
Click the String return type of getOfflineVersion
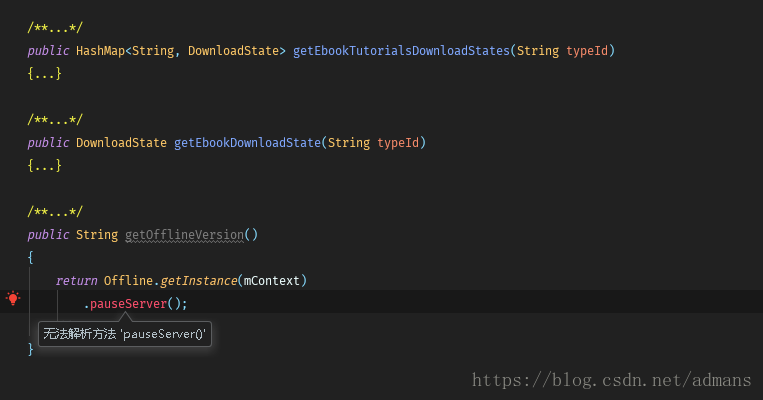[x=97, y=235]
